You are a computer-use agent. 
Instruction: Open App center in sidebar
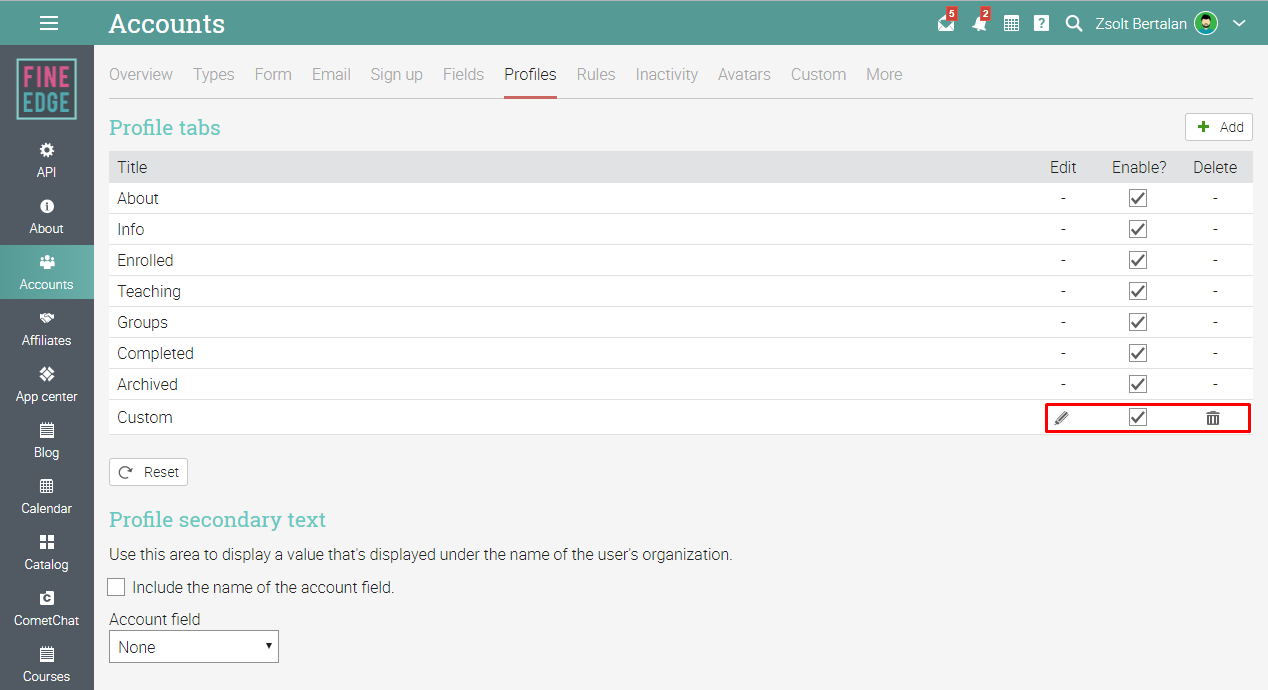47,385
